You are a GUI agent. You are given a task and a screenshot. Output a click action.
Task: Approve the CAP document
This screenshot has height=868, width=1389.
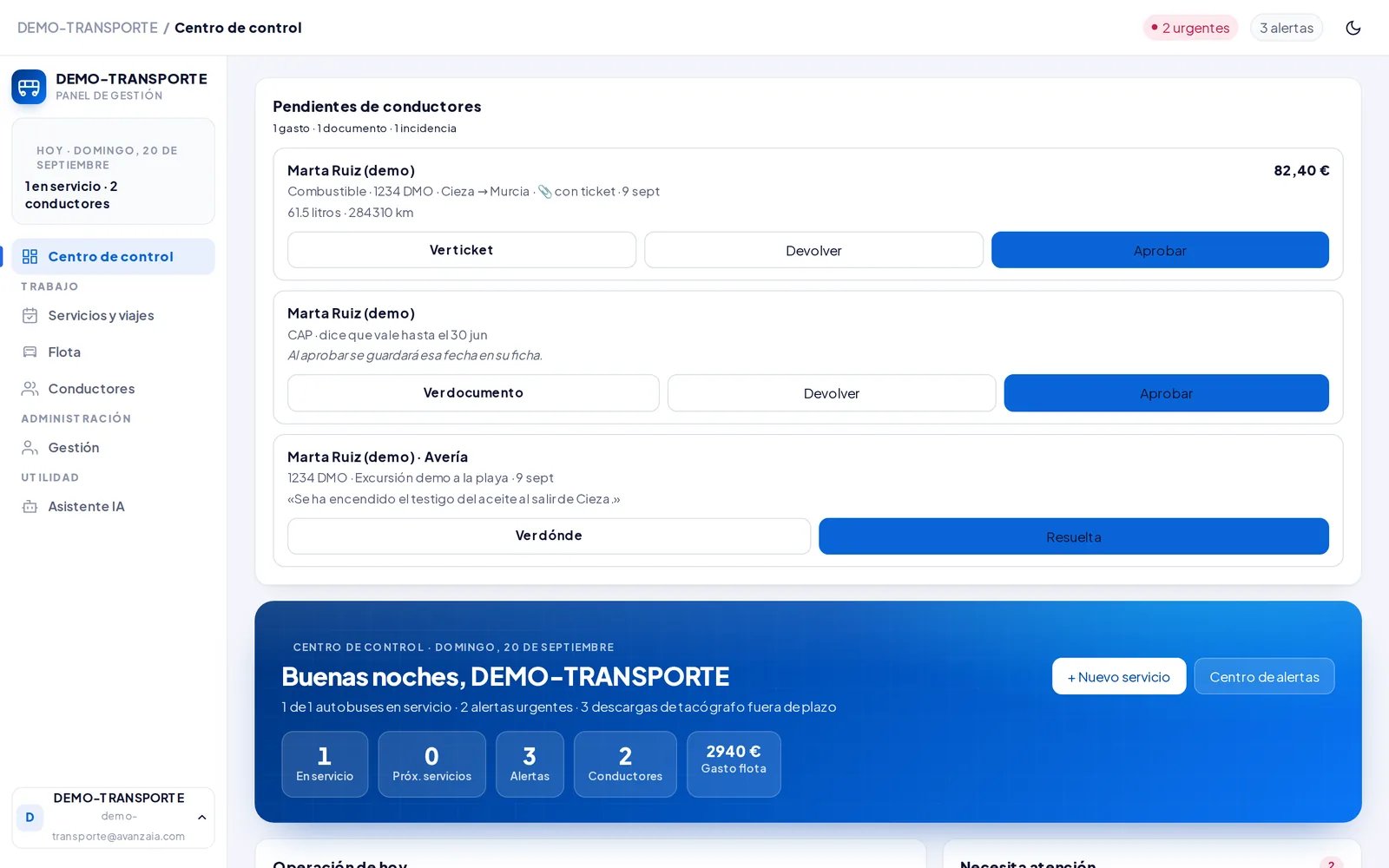1166,393
